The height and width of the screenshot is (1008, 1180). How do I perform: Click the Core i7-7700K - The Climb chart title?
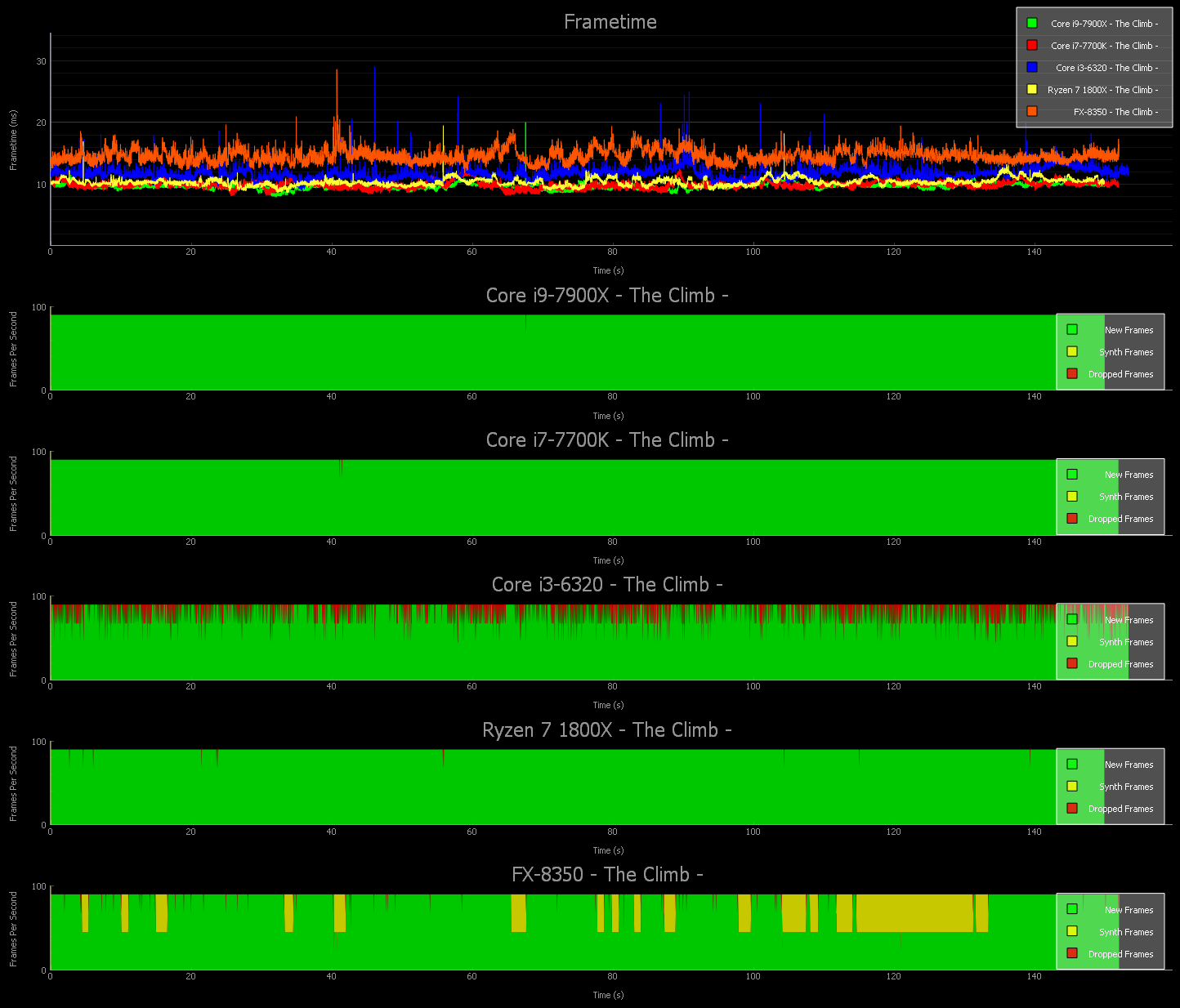pyautogui.click(x=607, y=440)
